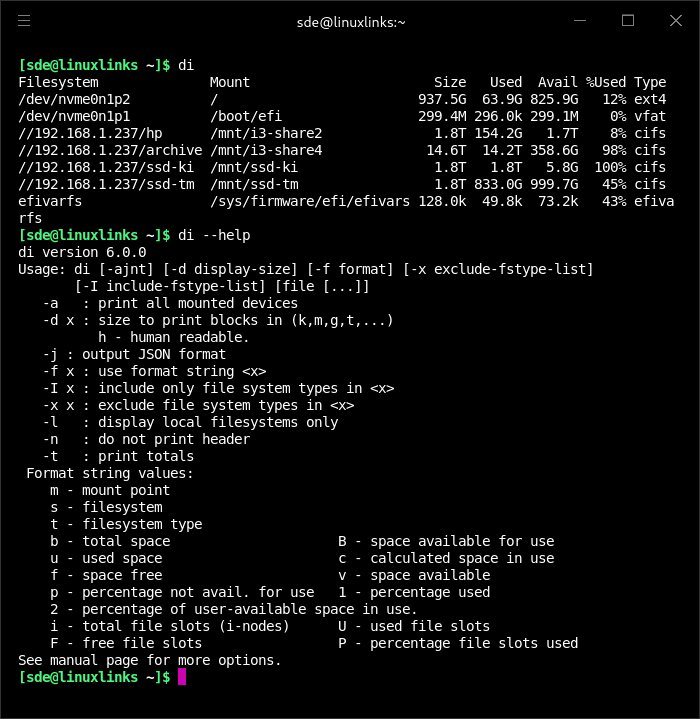Image resolution: width=700 pixels, height=719 pixels.
Task: Open the terminal hamburger menu
Action: click(x=24, y=20)
